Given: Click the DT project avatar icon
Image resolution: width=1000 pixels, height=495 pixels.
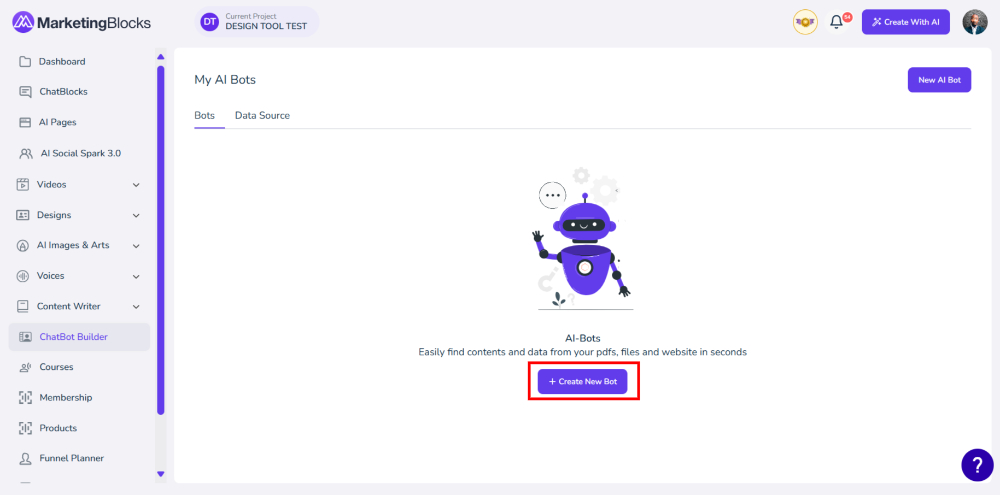Looking at the screenshot, I should coord(209,22).
